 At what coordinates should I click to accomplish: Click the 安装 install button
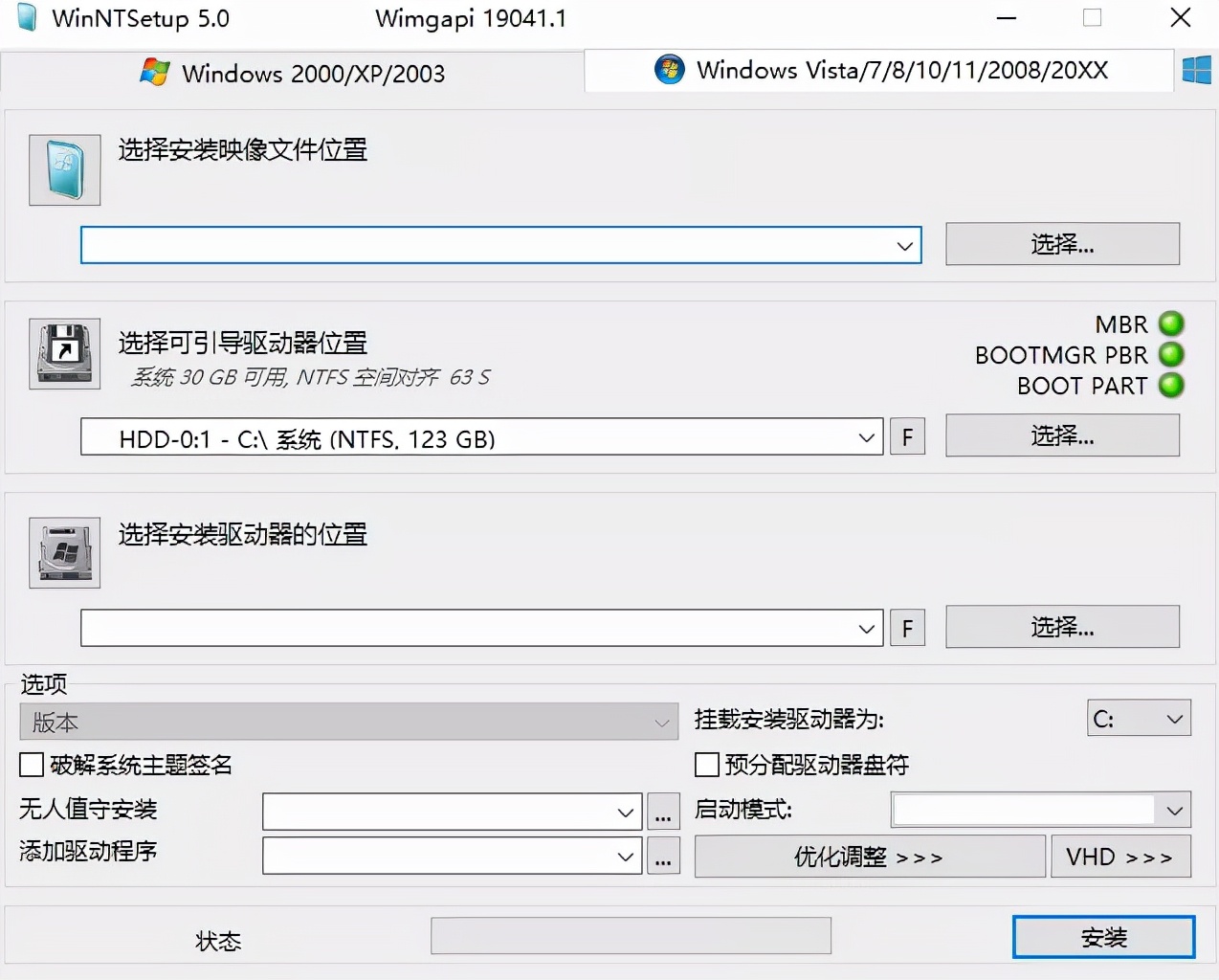1104,937
